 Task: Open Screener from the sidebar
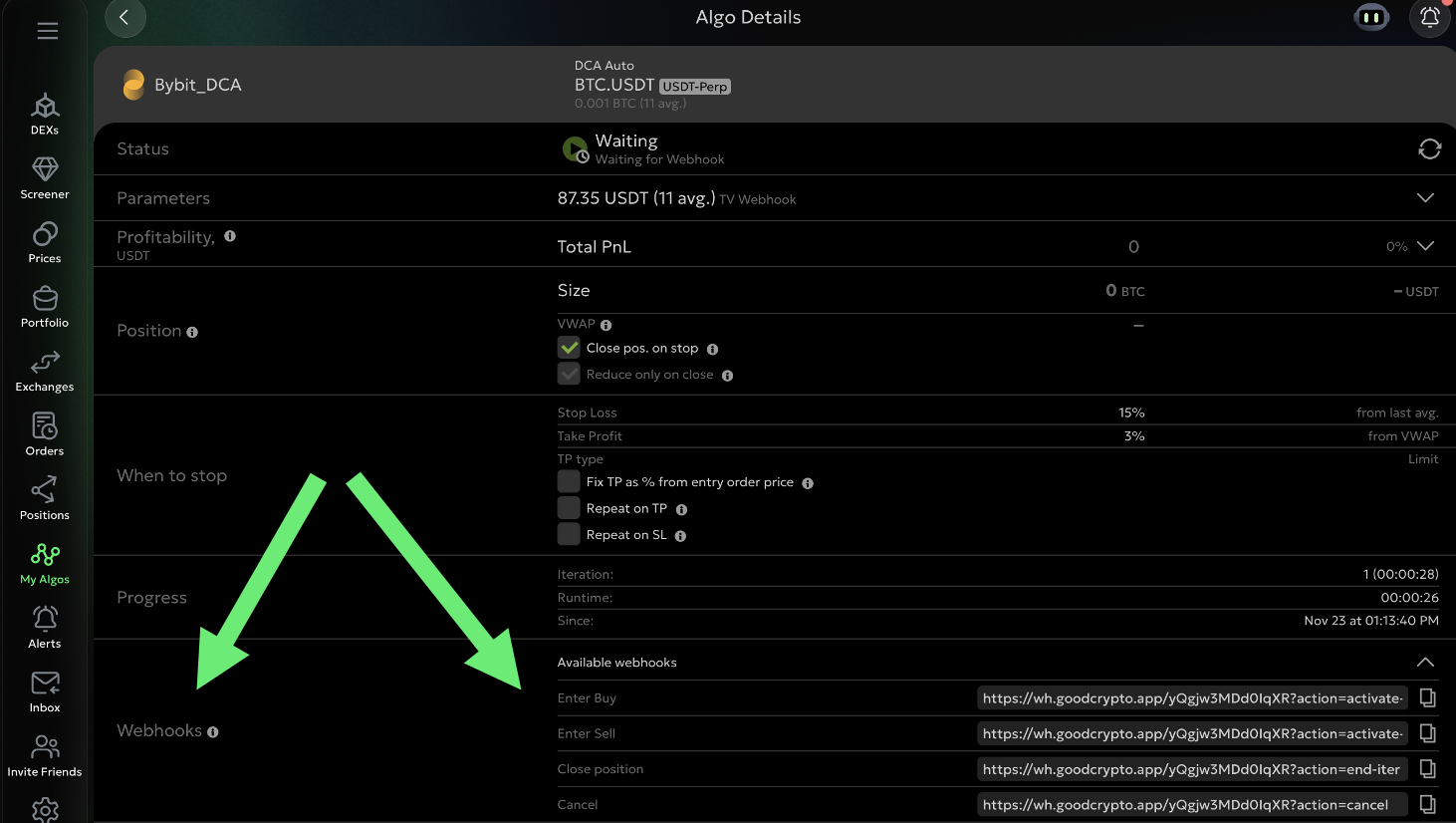click(45, 178)
